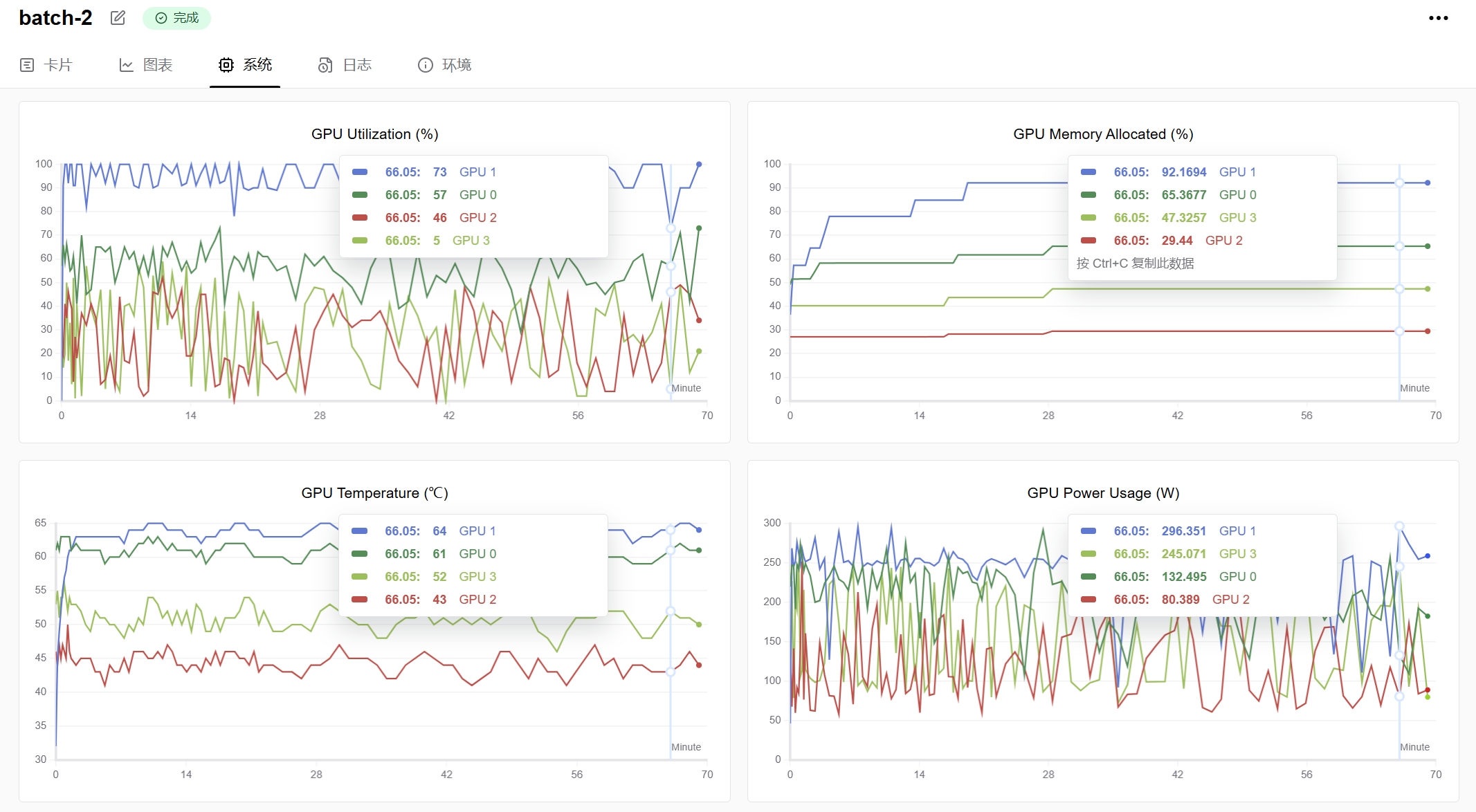Click the 图表 tab chart icon
This screenshot has width=1476, height=812.
coord(126,65)
